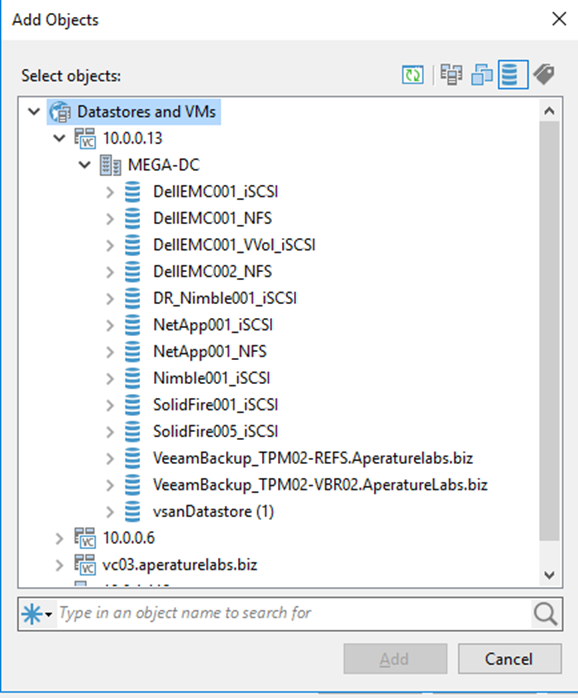This screenshot has height=698, width=578.
Task: Switch to VMs and Tags view icon
Action: (544, 74)
